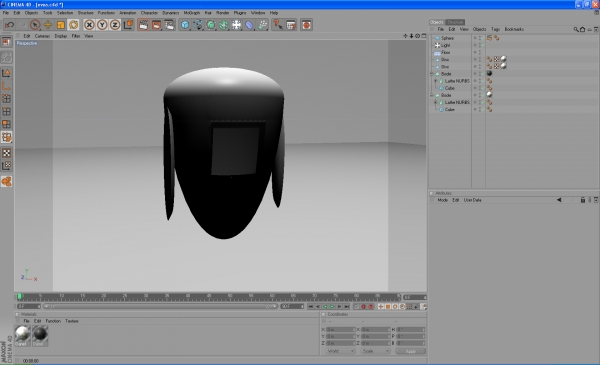The width and height of the screenshot is (600, 365).
Task: Open the array/modeling objects palette
Action: (224, 25)
